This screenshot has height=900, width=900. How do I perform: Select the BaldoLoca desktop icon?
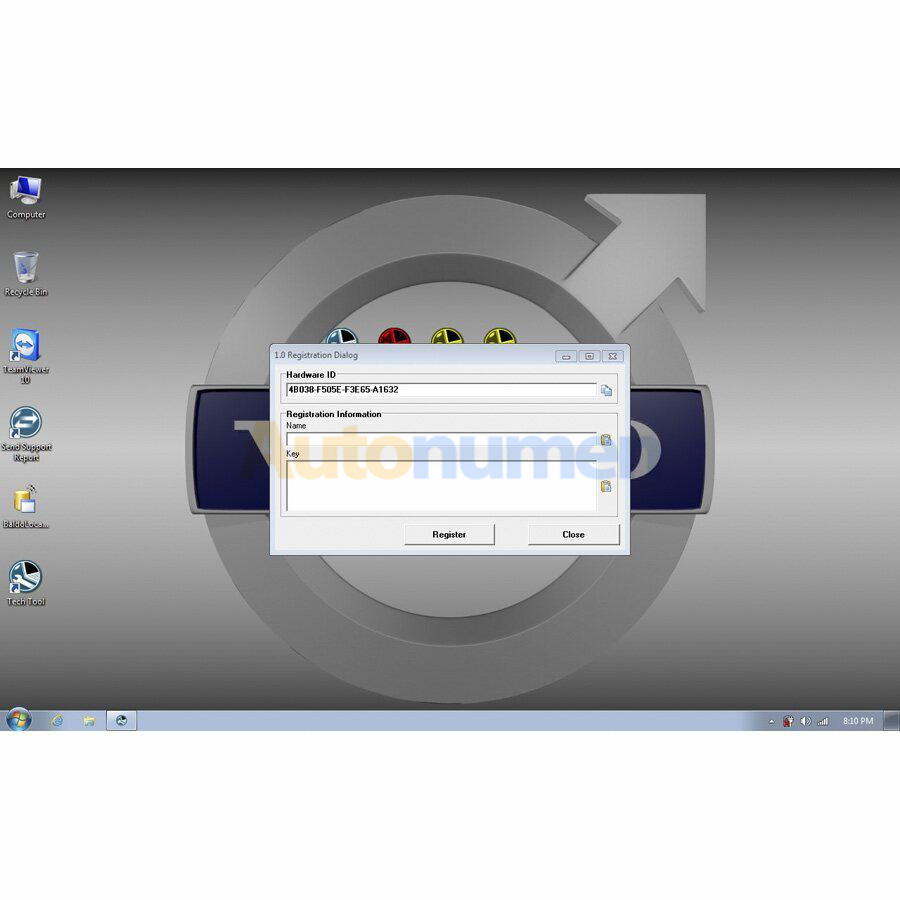click(x=26, y=506)
